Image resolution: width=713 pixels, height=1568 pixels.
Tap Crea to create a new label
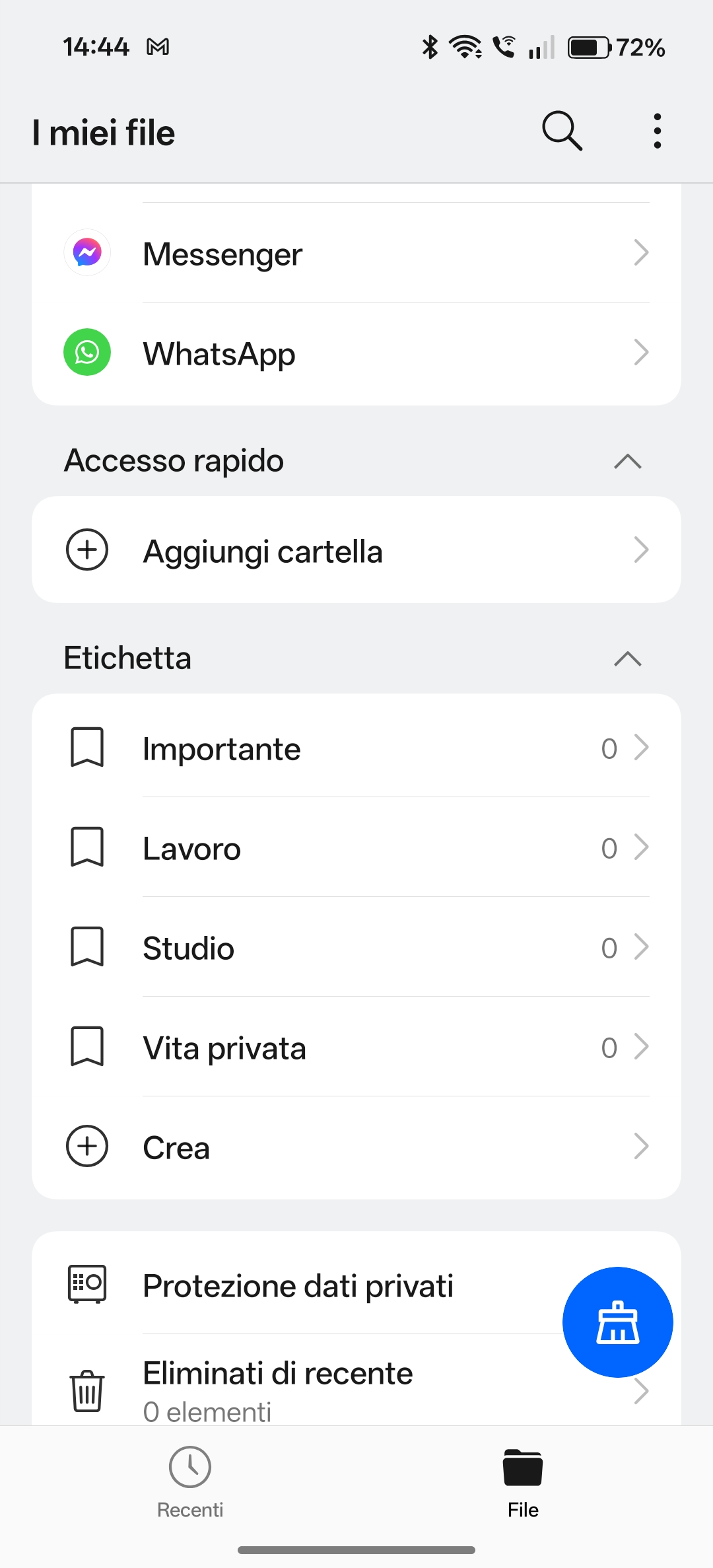177,1148
